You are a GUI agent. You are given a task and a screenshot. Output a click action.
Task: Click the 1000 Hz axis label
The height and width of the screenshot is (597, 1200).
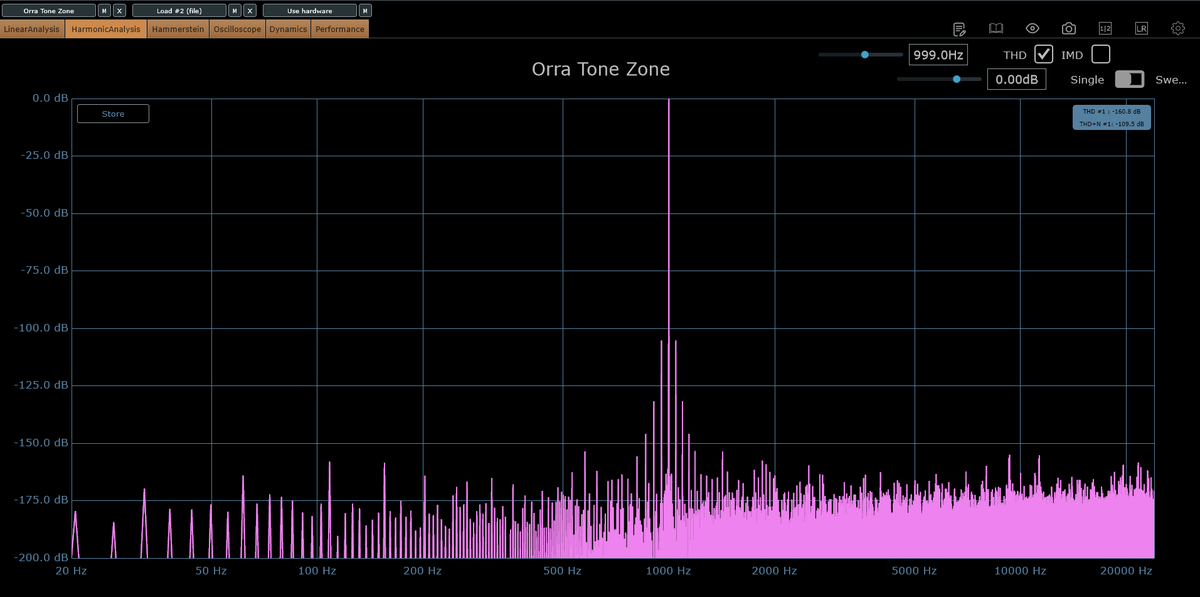[x=668, y=571]
